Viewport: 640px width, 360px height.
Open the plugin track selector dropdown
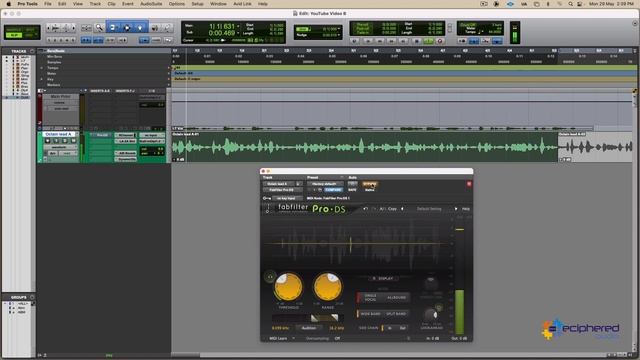pyautogui.click(x=280, y=184)
